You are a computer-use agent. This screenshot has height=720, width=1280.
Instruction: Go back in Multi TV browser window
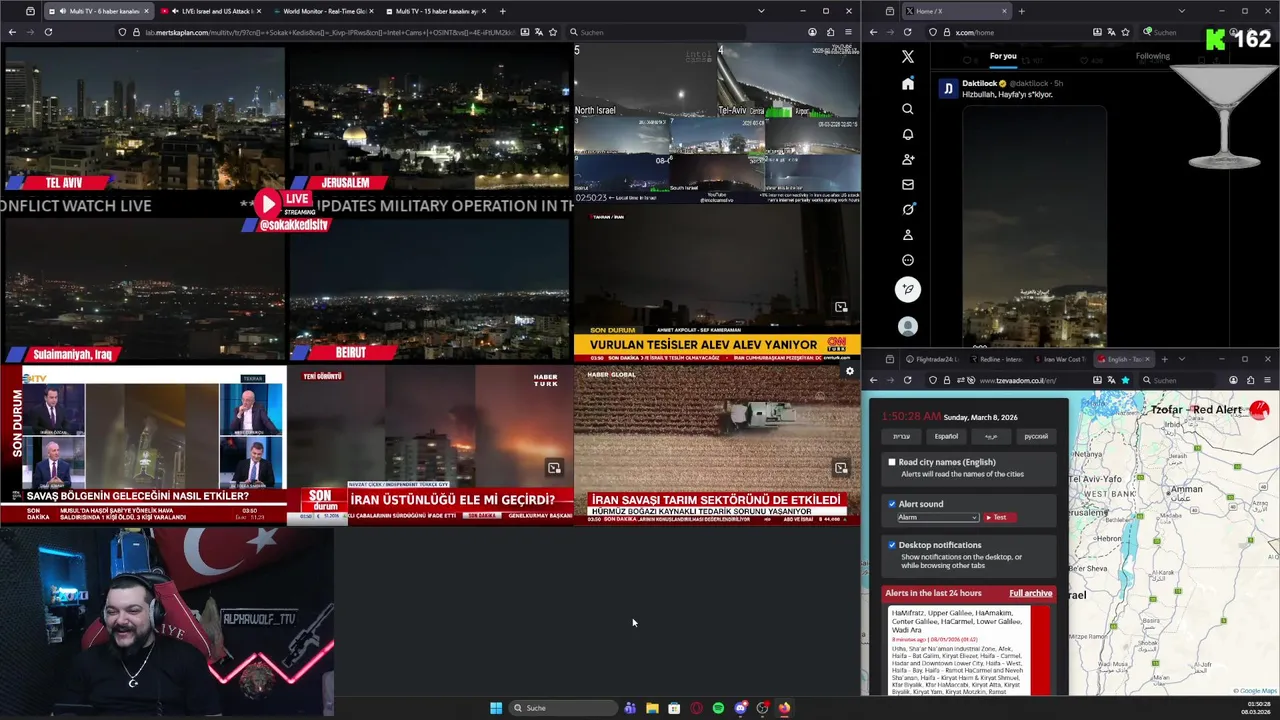click(x=12, y=32)
